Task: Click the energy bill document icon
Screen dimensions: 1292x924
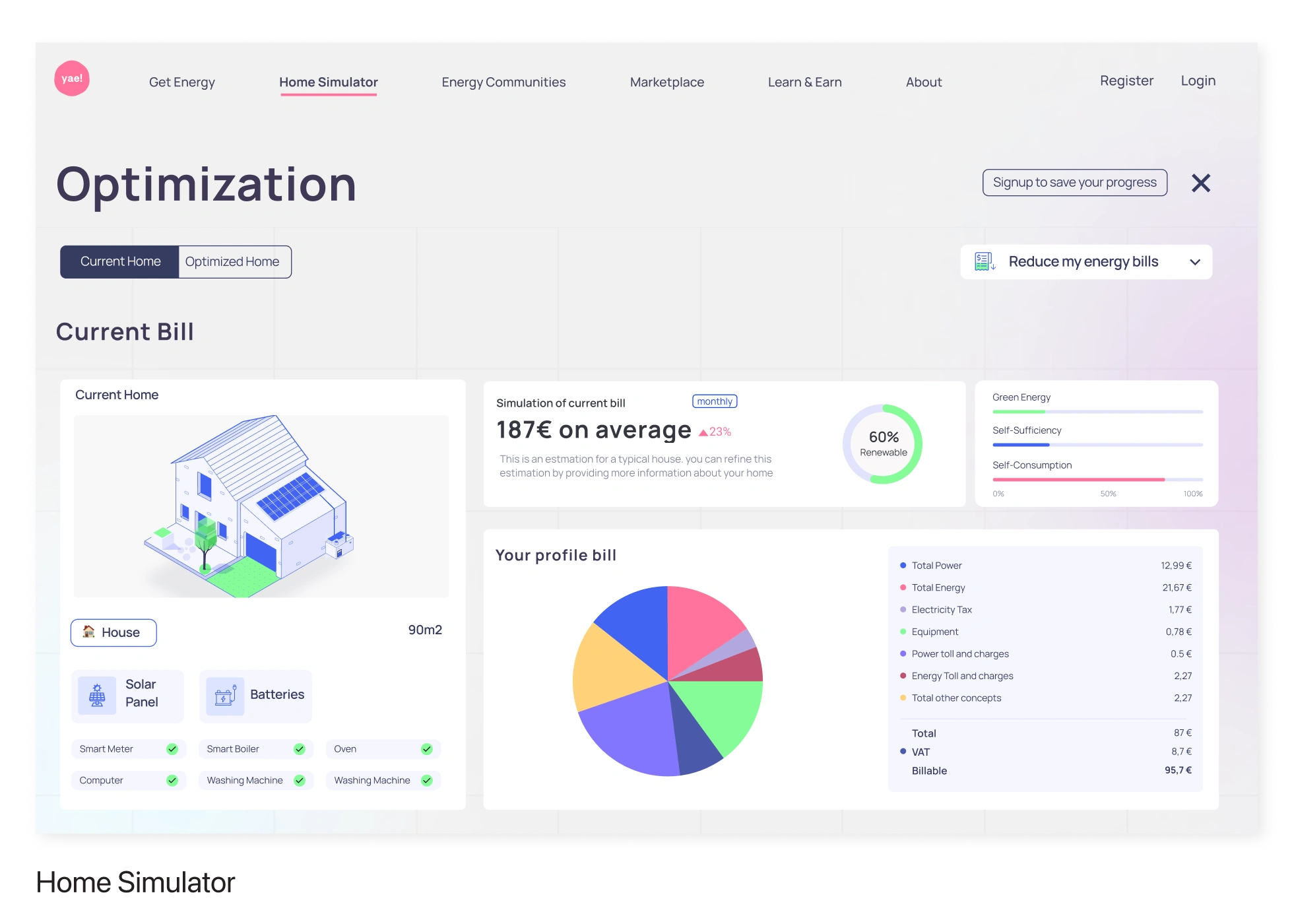Action: 985,262
